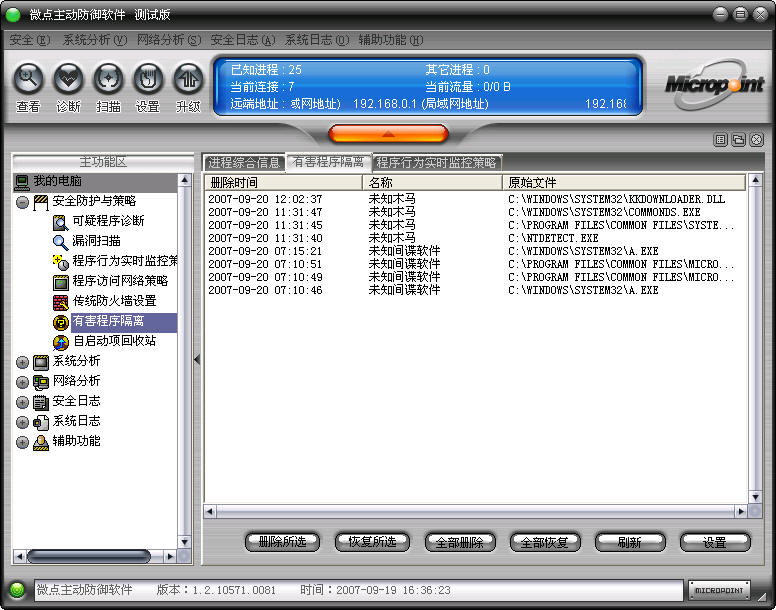Screen dimensions: 776x610
Task: Select the row for KKDOWNLOADER.DLL
Action: click(x=475, y=199)
